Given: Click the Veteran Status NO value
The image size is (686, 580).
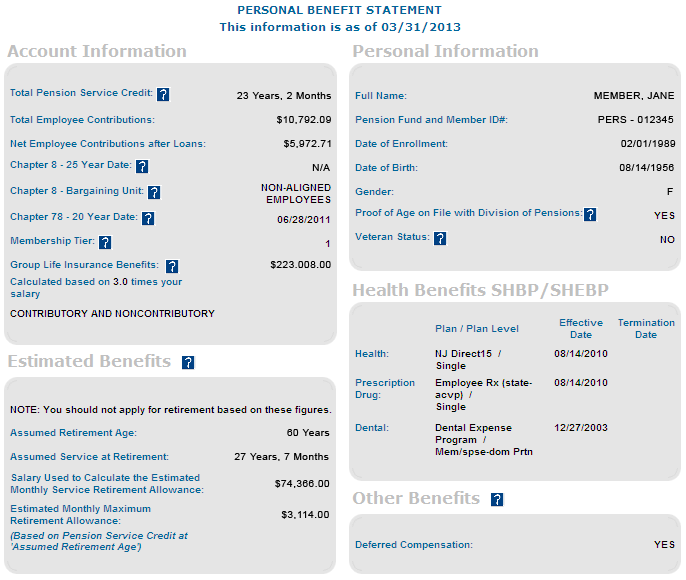Looking at the screenshot, I should click(x=668, y=240).
